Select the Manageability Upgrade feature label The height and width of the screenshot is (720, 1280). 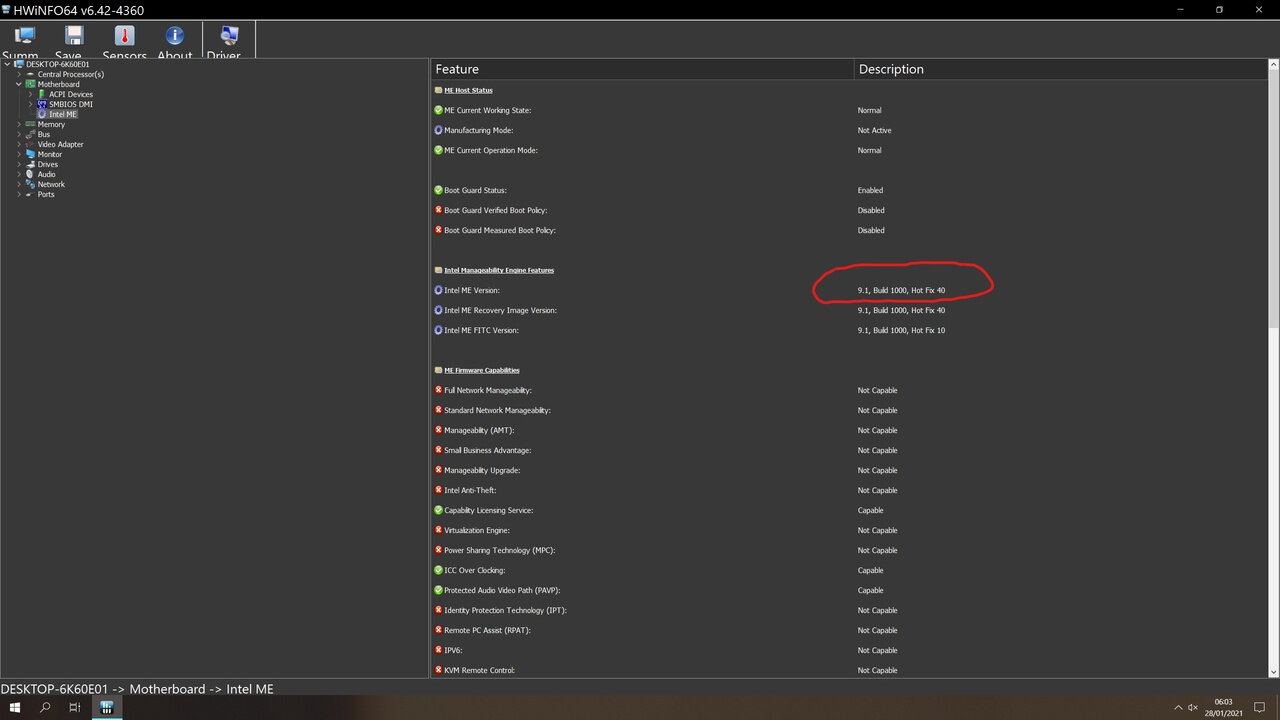(482, 470)
